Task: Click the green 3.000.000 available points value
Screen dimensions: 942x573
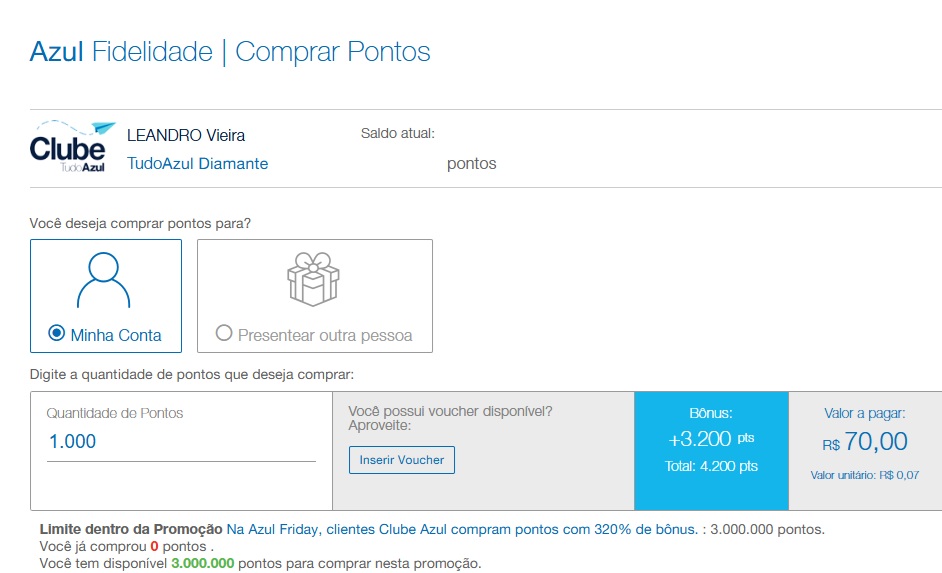Action: [203, 563]
